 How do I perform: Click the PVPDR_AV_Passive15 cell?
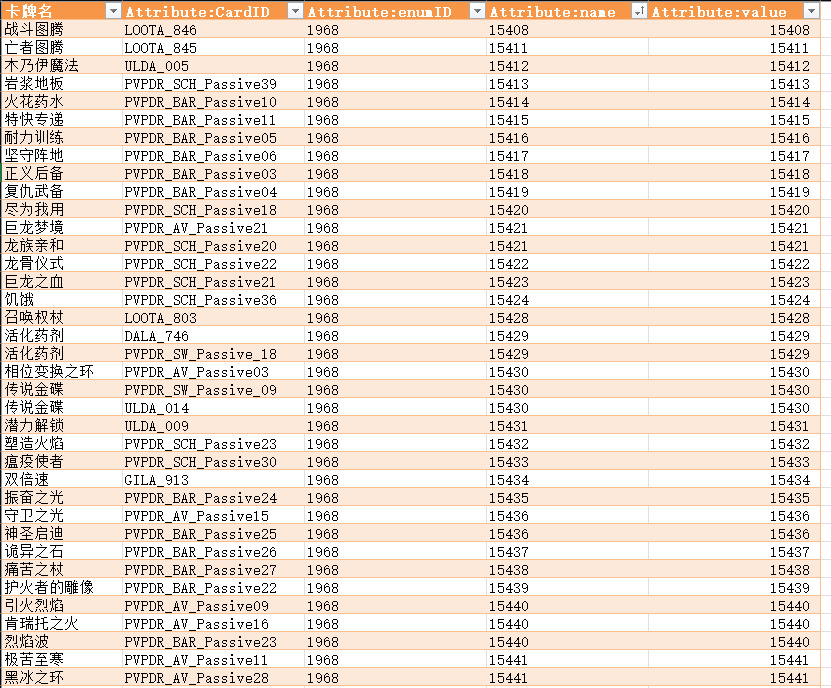(x=213, y=516)
